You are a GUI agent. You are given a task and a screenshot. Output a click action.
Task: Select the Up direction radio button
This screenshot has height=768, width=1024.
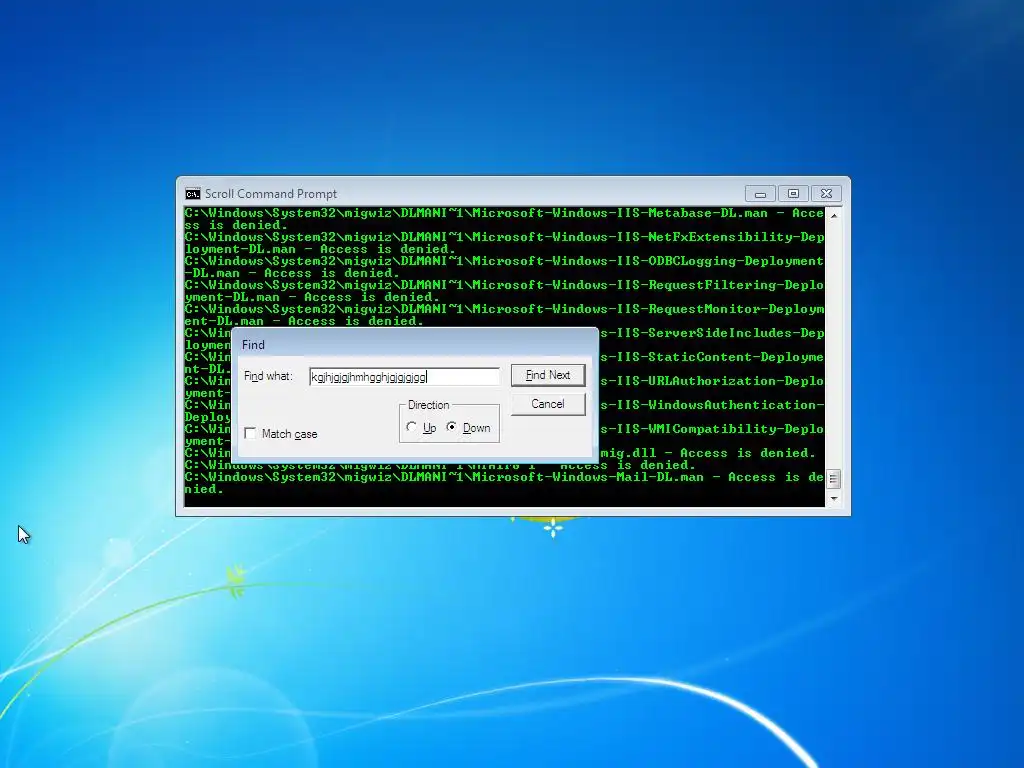coord(411,427)
